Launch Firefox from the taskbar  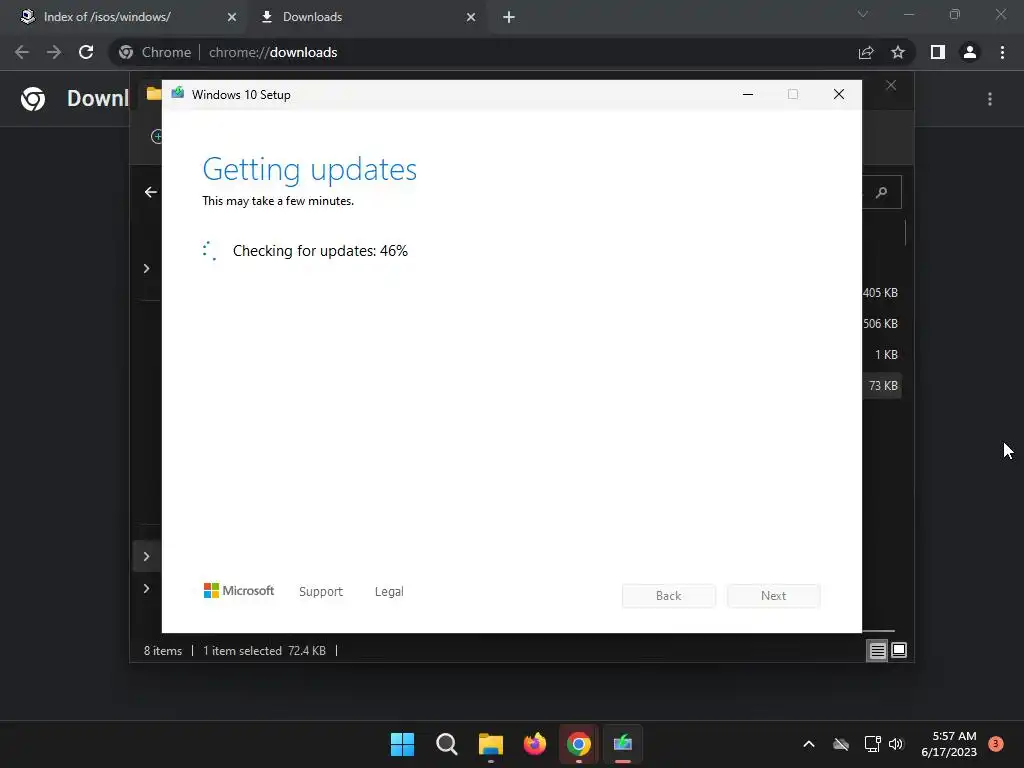(x=535, y=744)
